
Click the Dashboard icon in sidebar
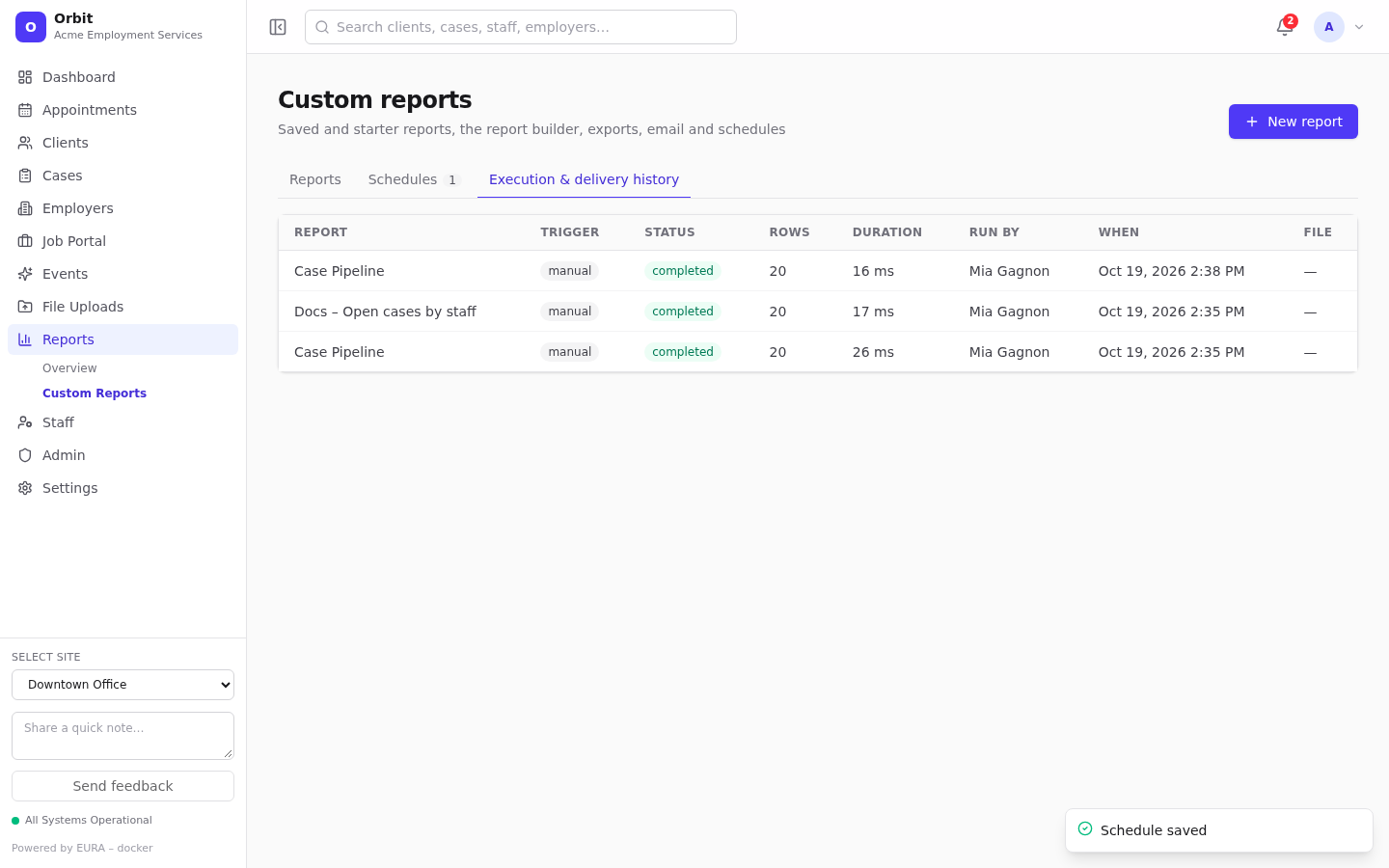(25, 77)
